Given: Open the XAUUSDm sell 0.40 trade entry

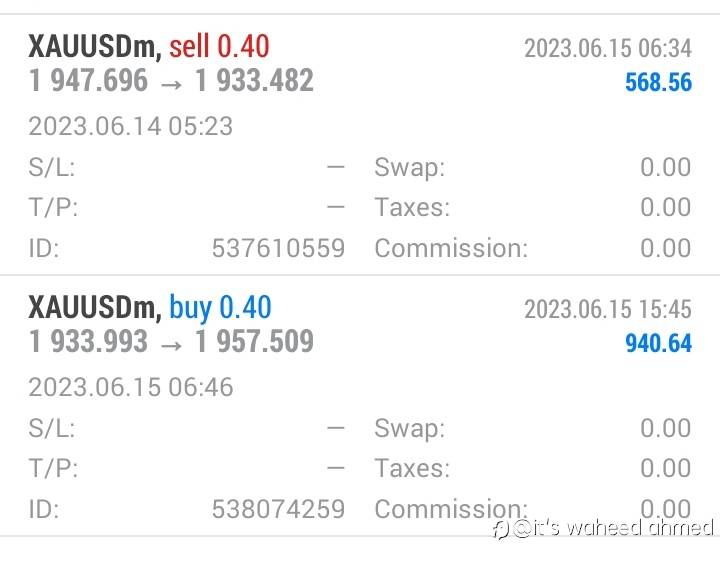Looking at the screenshot, I should 149,46.
